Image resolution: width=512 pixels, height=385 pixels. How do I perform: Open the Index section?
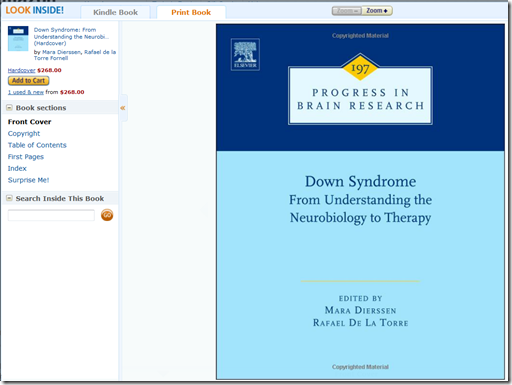(x=17, y=168)
